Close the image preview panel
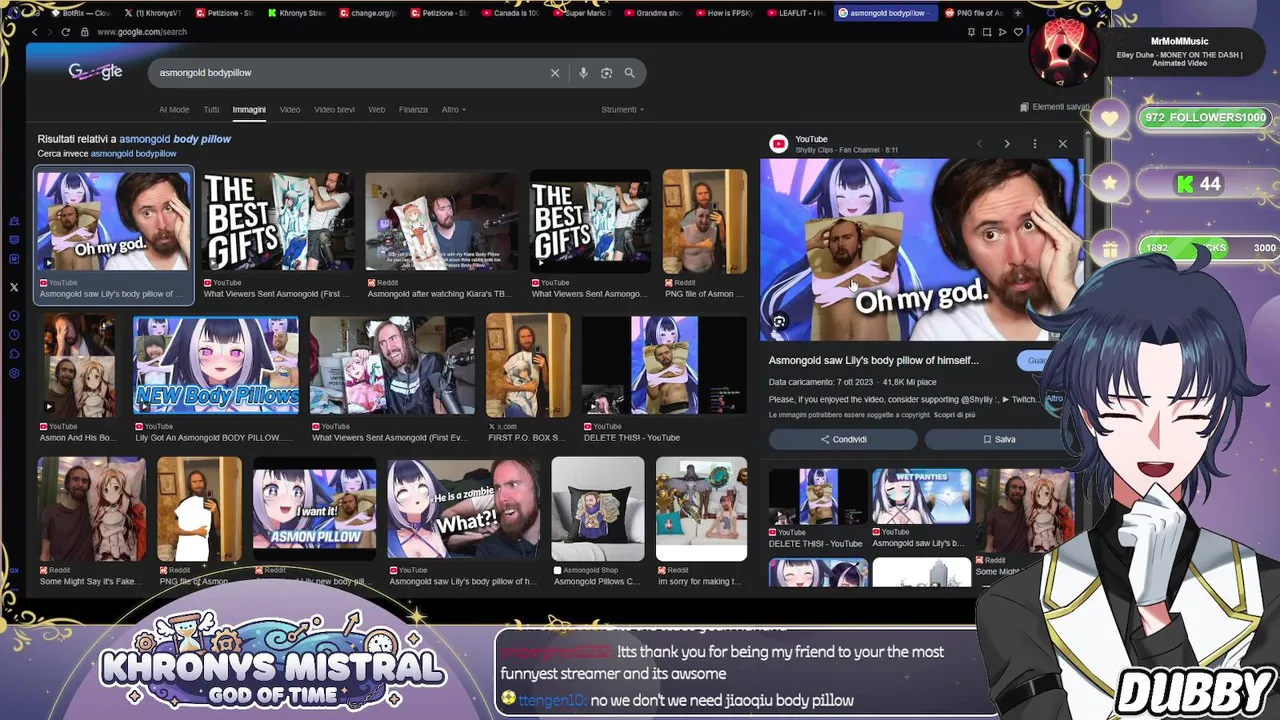 tap(1062, 144)
